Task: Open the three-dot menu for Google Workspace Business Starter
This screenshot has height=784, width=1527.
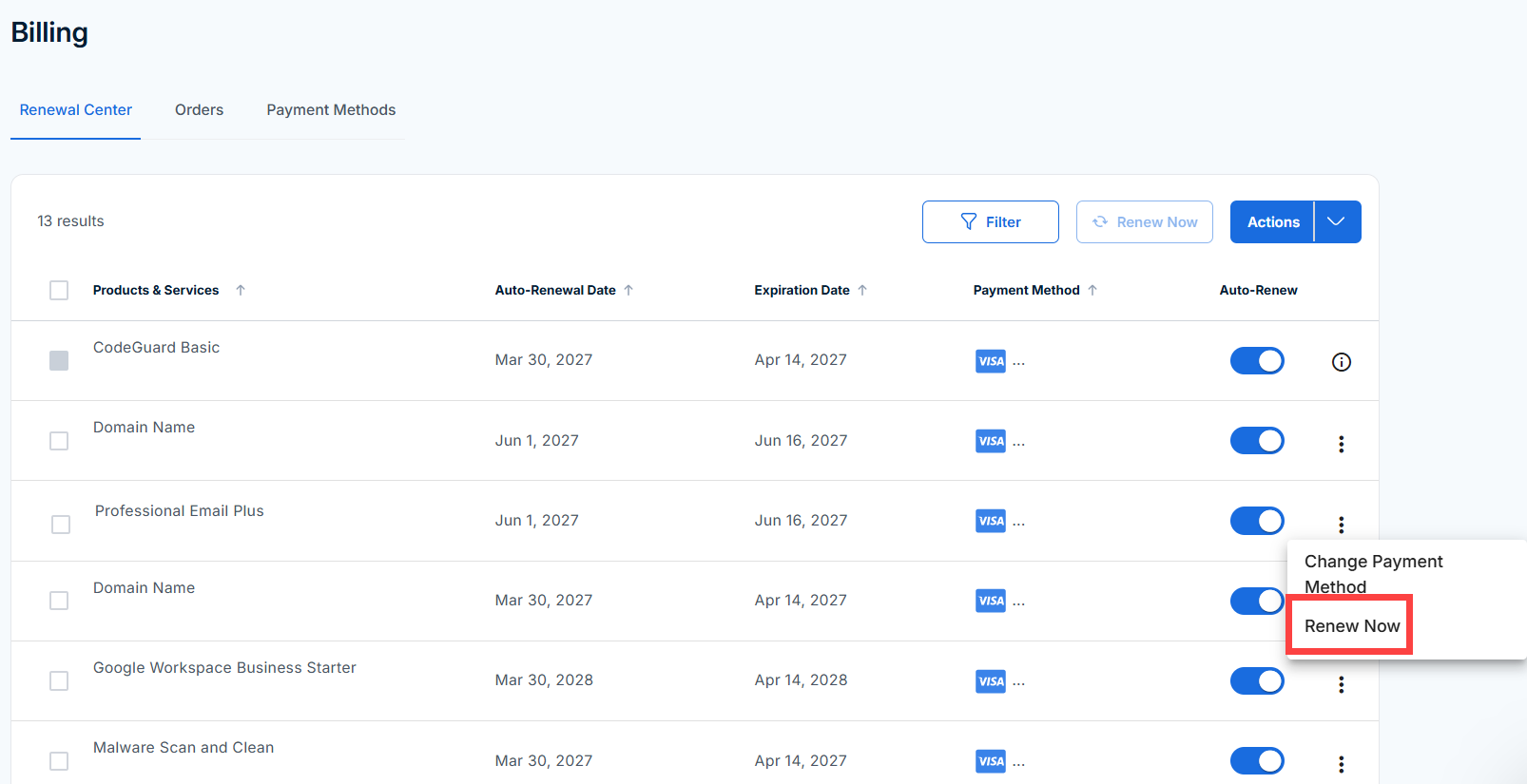Action: [x=1342, y=684]
